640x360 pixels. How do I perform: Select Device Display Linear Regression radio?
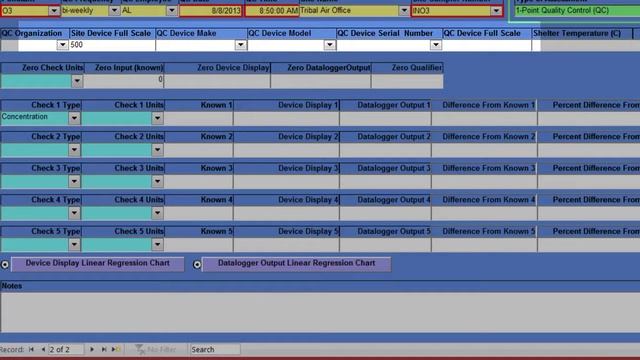tap(5, 264)
